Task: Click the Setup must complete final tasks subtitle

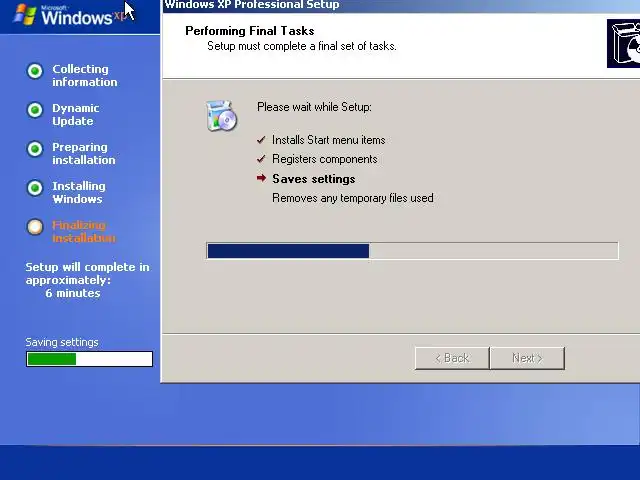Action: (302, 46)
